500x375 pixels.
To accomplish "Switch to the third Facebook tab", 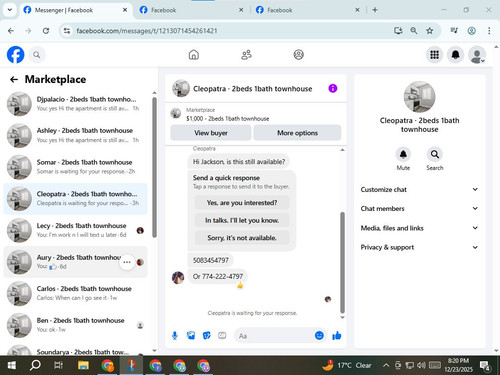I will pyautogui.click(x=308, y=10).
